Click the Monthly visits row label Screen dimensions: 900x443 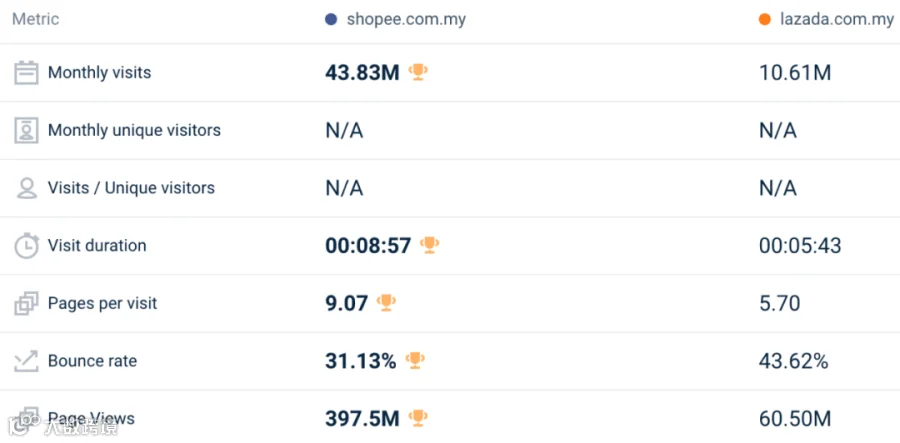click(x=99, y=73)
